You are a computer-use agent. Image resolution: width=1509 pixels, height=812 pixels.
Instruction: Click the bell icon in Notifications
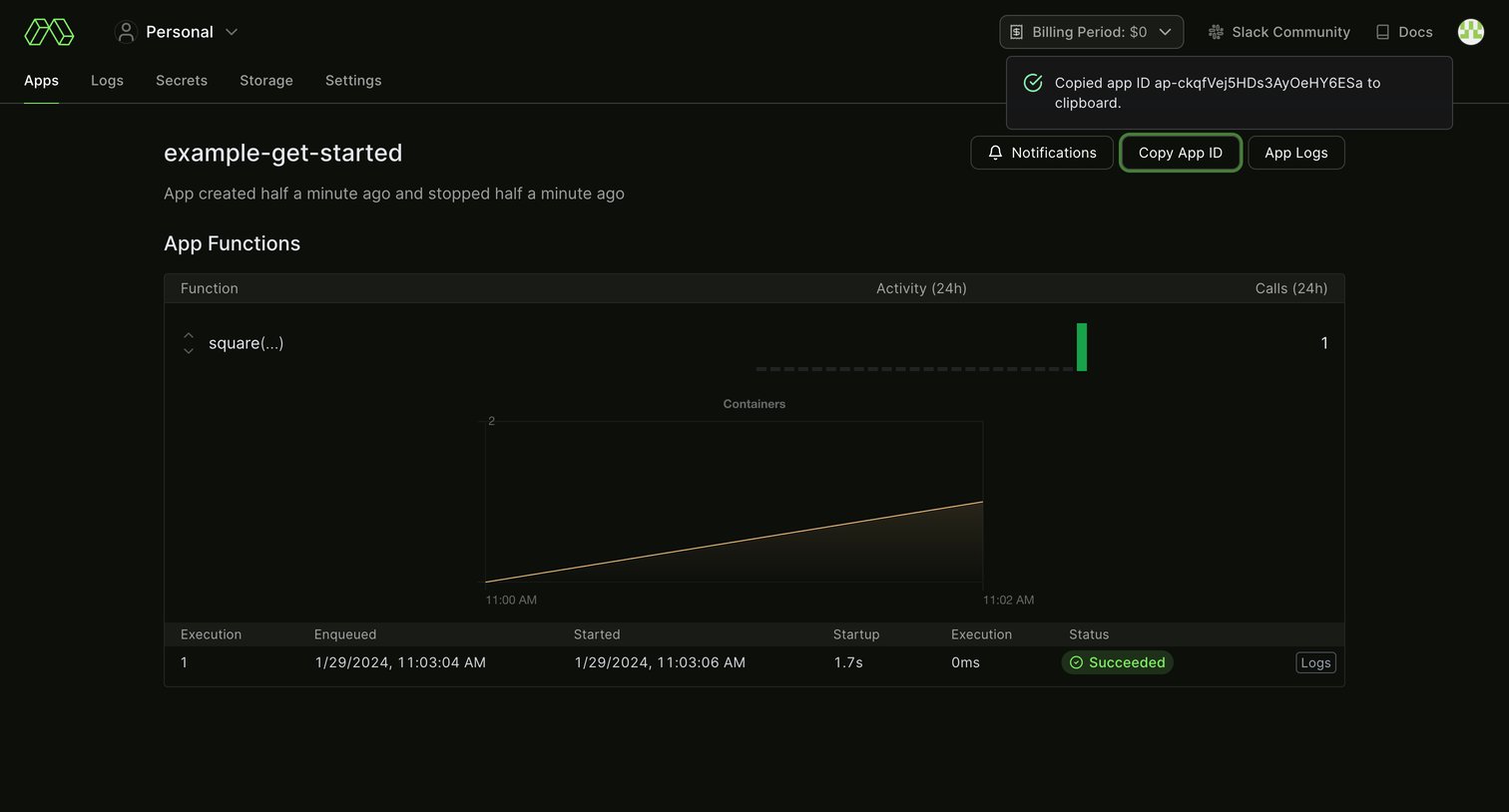[x=995, y=153]
